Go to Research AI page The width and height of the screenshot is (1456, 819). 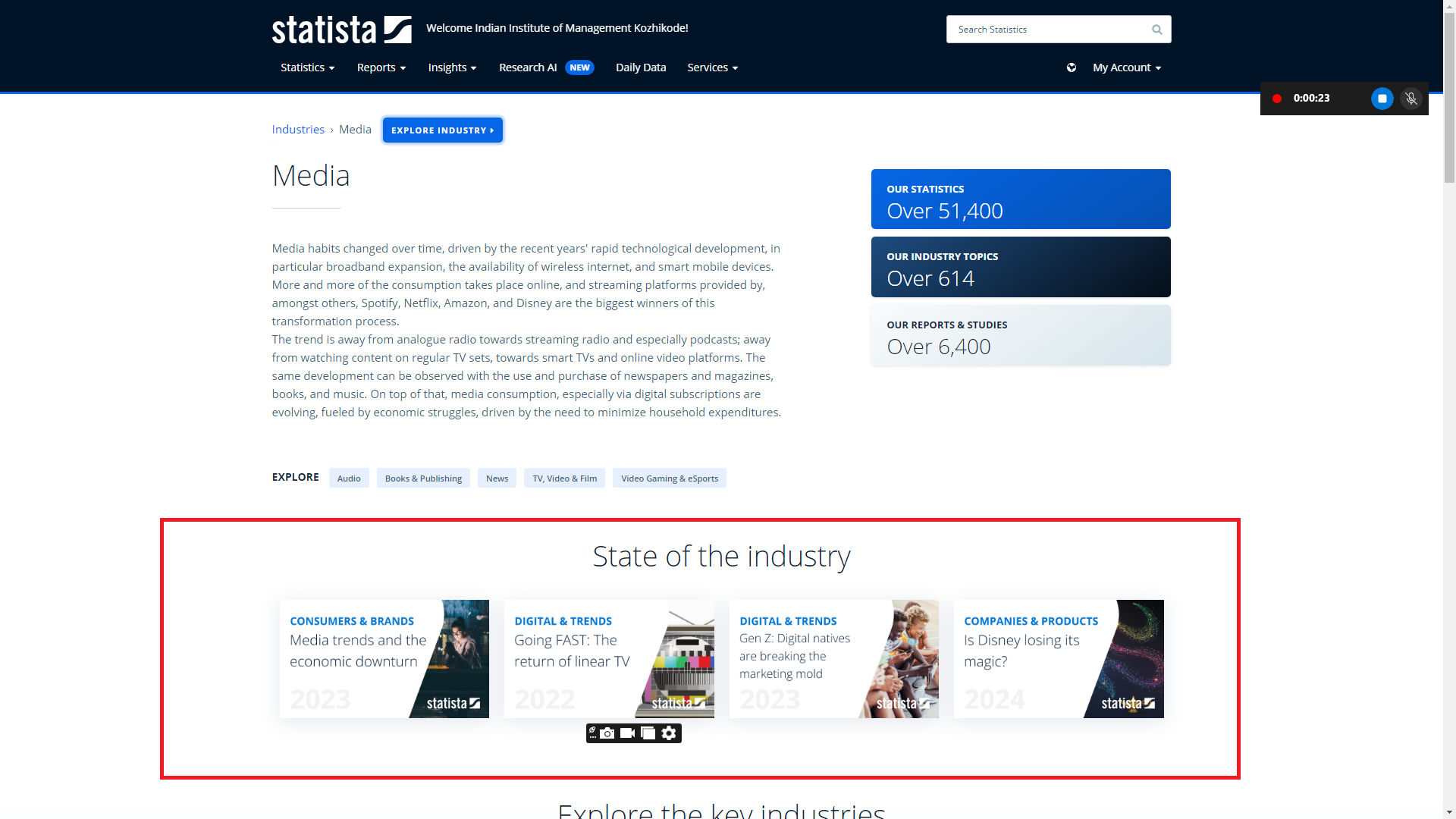[528, 67]
